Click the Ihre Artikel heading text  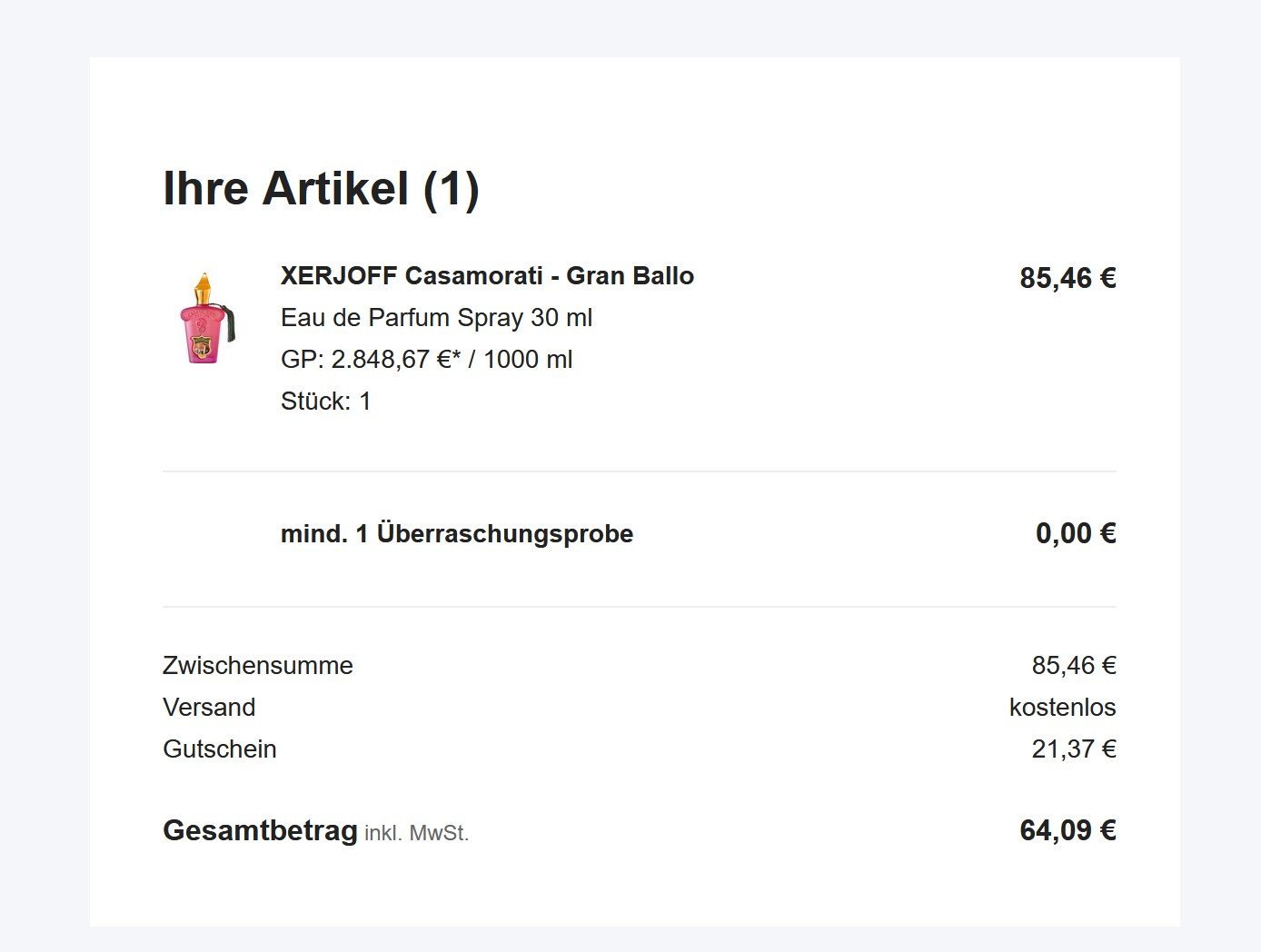(285, 189)
